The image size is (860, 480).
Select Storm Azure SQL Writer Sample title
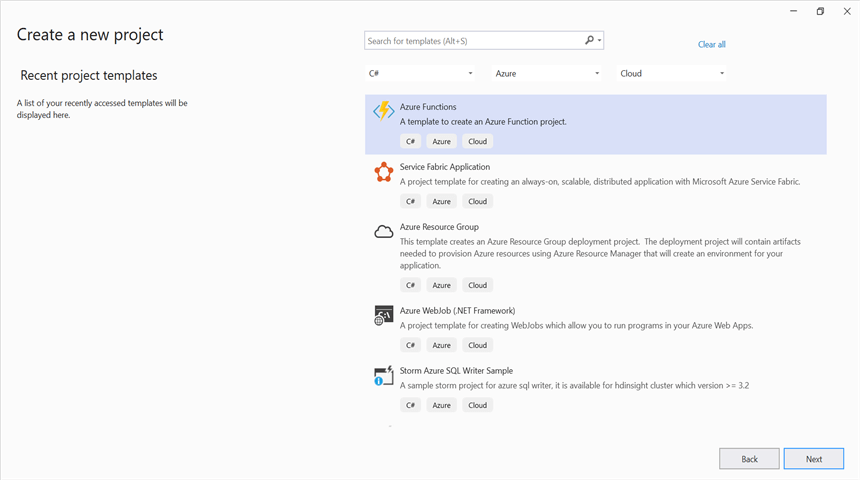point(456,371)
